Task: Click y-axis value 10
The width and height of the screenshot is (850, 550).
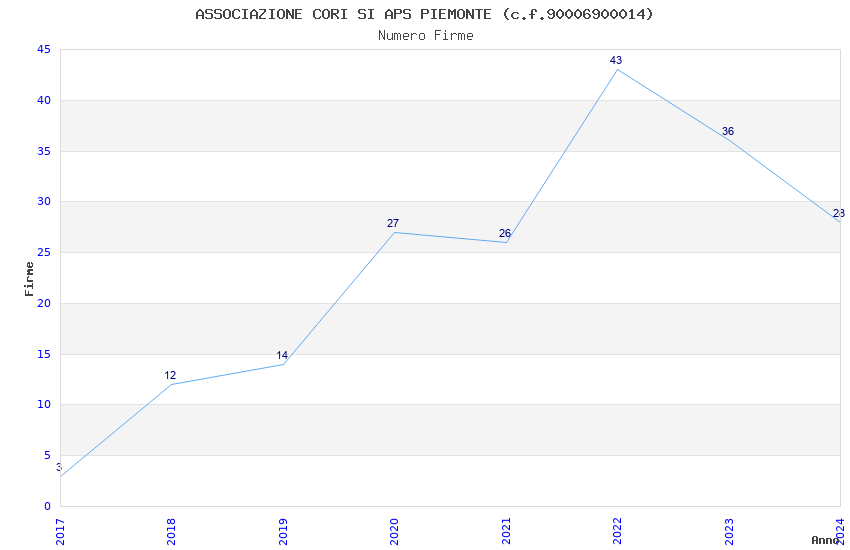Action: (x=44, y=405)
